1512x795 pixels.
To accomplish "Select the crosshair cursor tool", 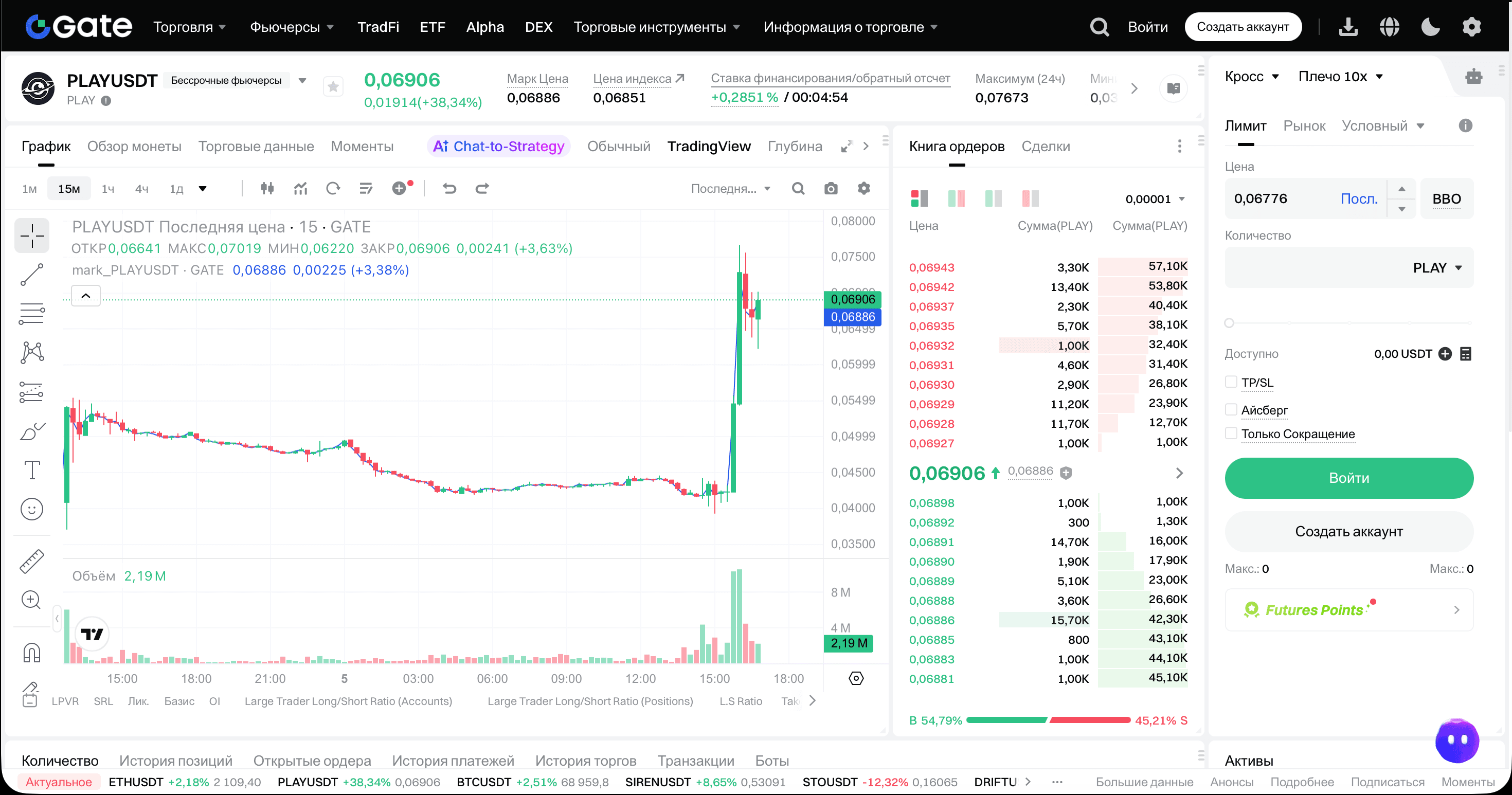I will click(32, 236).
